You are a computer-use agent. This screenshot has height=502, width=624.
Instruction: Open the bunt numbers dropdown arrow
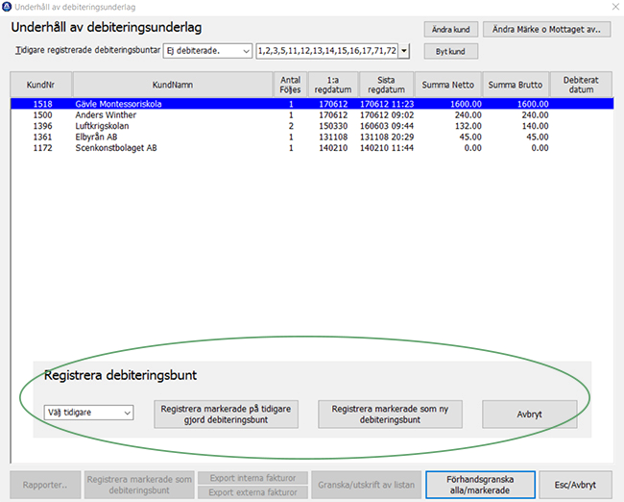404,51
